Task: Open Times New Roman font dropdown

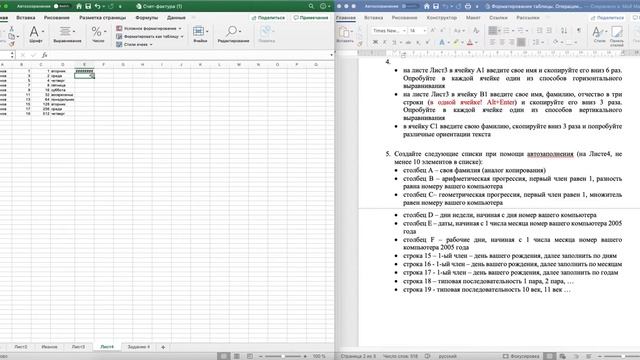Action: (x=389, y=31)
